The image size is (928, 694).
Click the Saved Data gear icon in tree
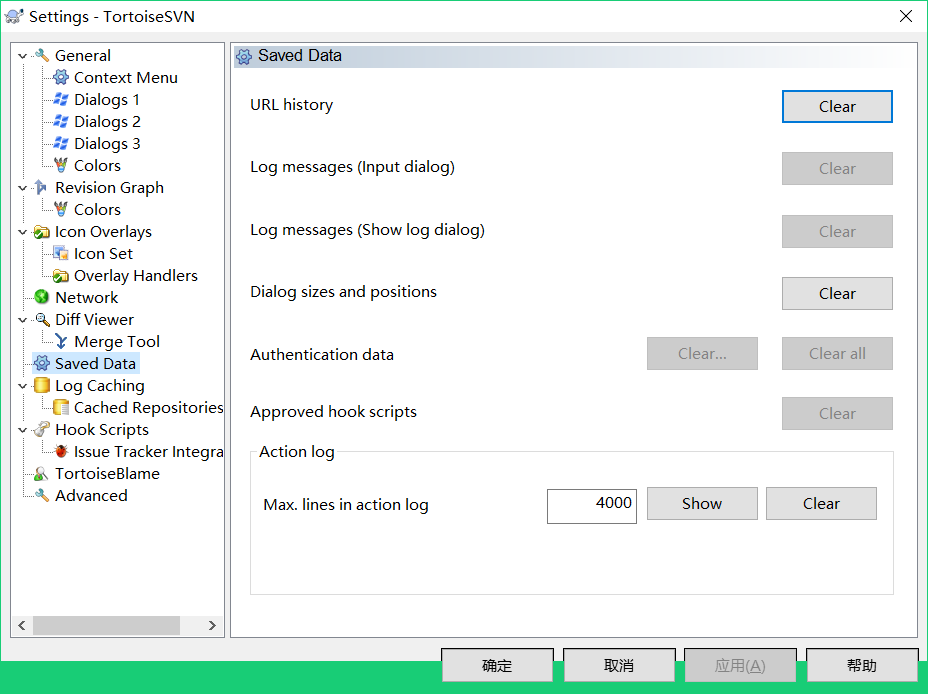click(41, 363)
